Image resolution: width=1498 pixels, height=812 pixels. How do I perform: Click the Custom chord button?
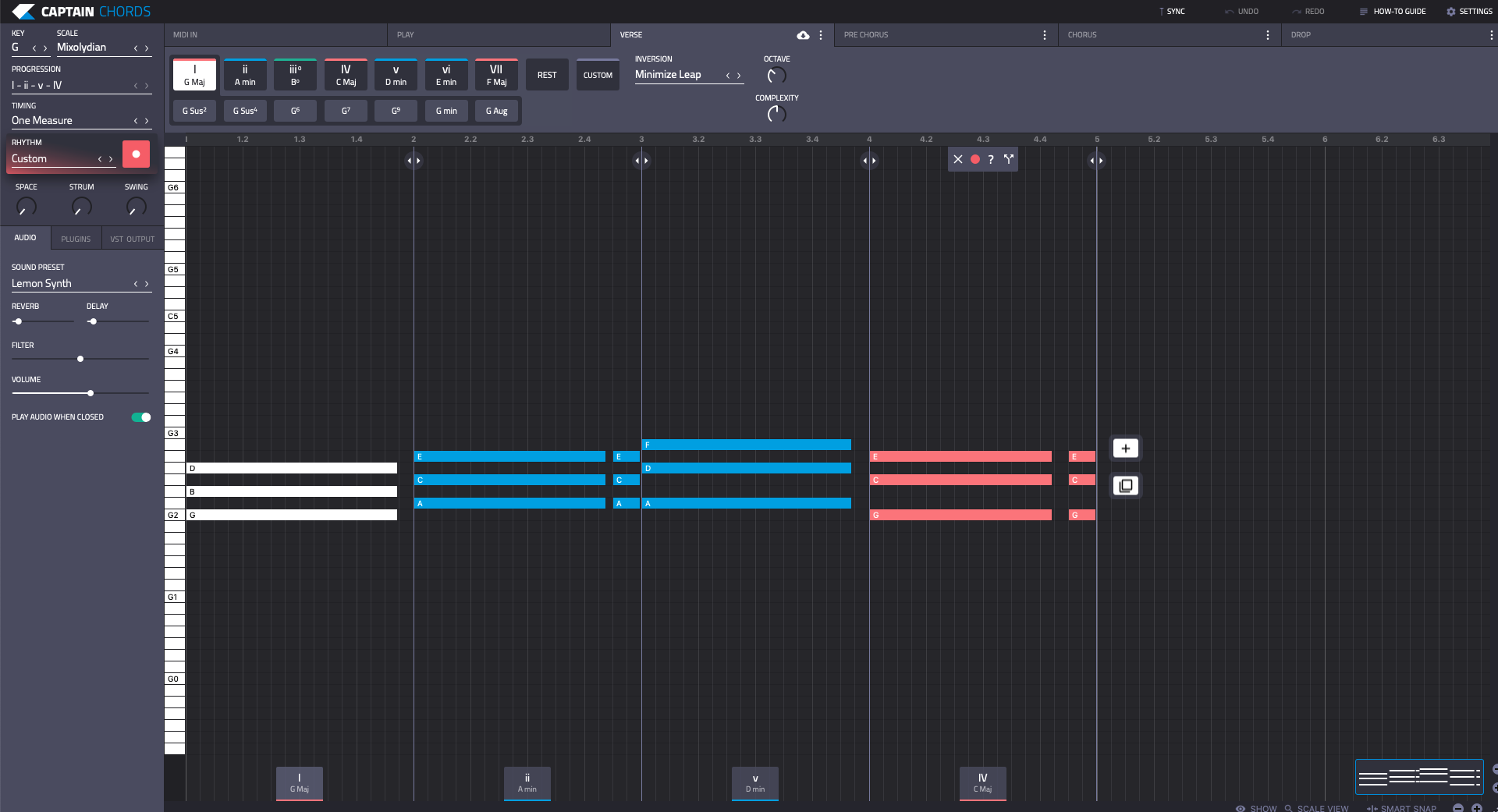598,75
